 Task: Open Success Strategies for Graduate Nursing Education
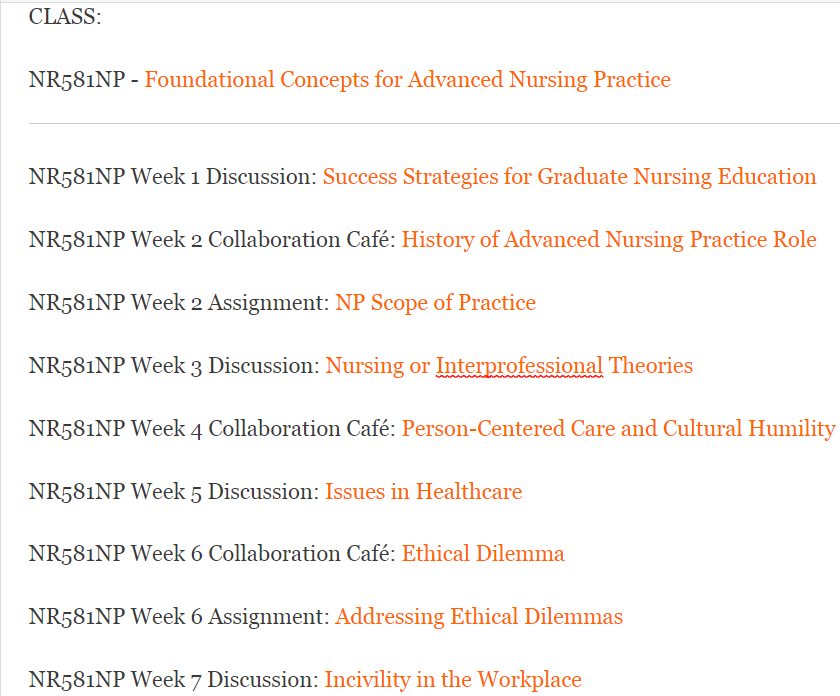(569, 177)
